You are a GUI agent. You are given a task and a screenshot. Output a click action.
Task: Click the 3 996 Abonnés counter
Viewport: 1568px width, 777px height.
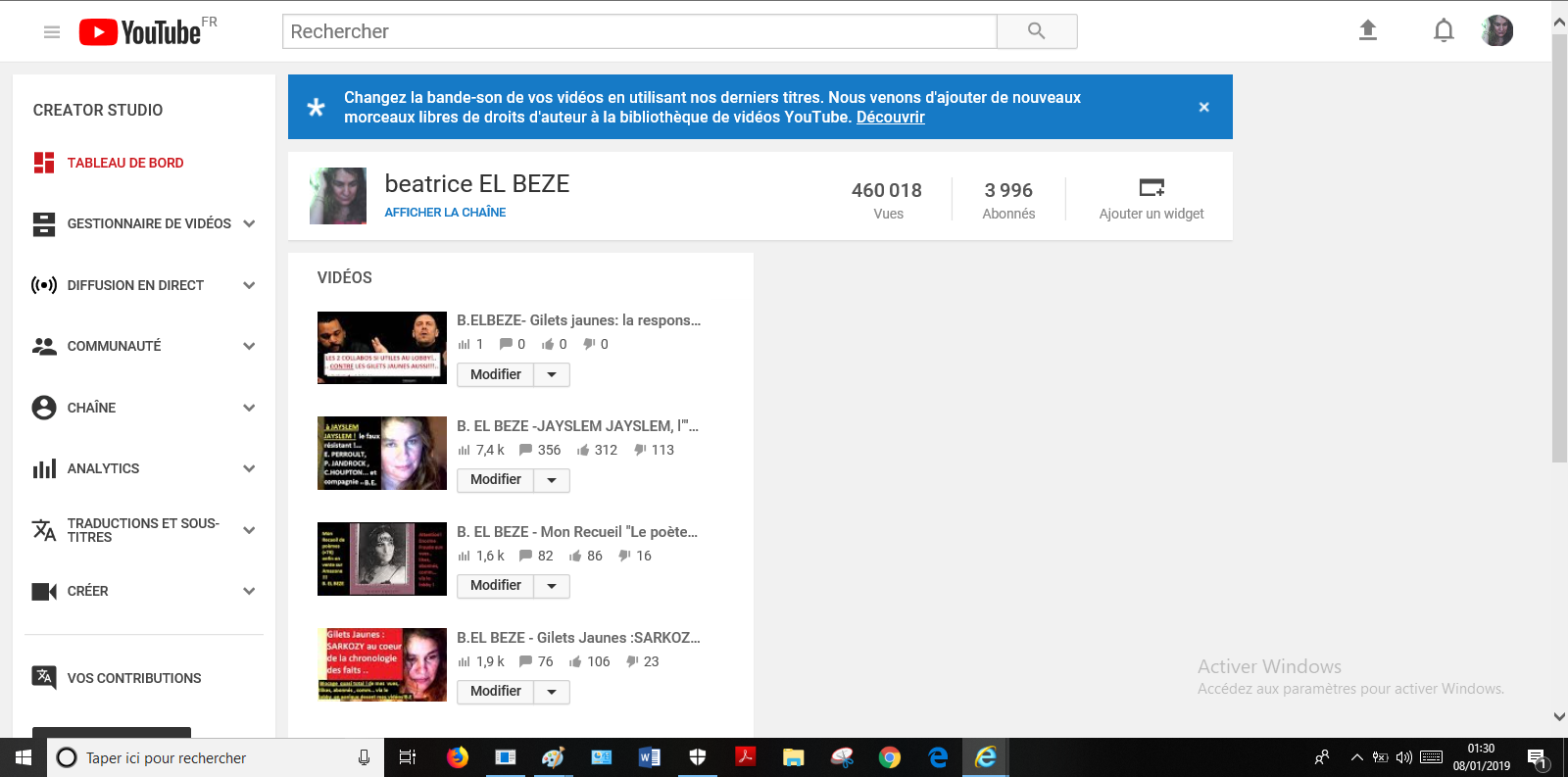1008,200
